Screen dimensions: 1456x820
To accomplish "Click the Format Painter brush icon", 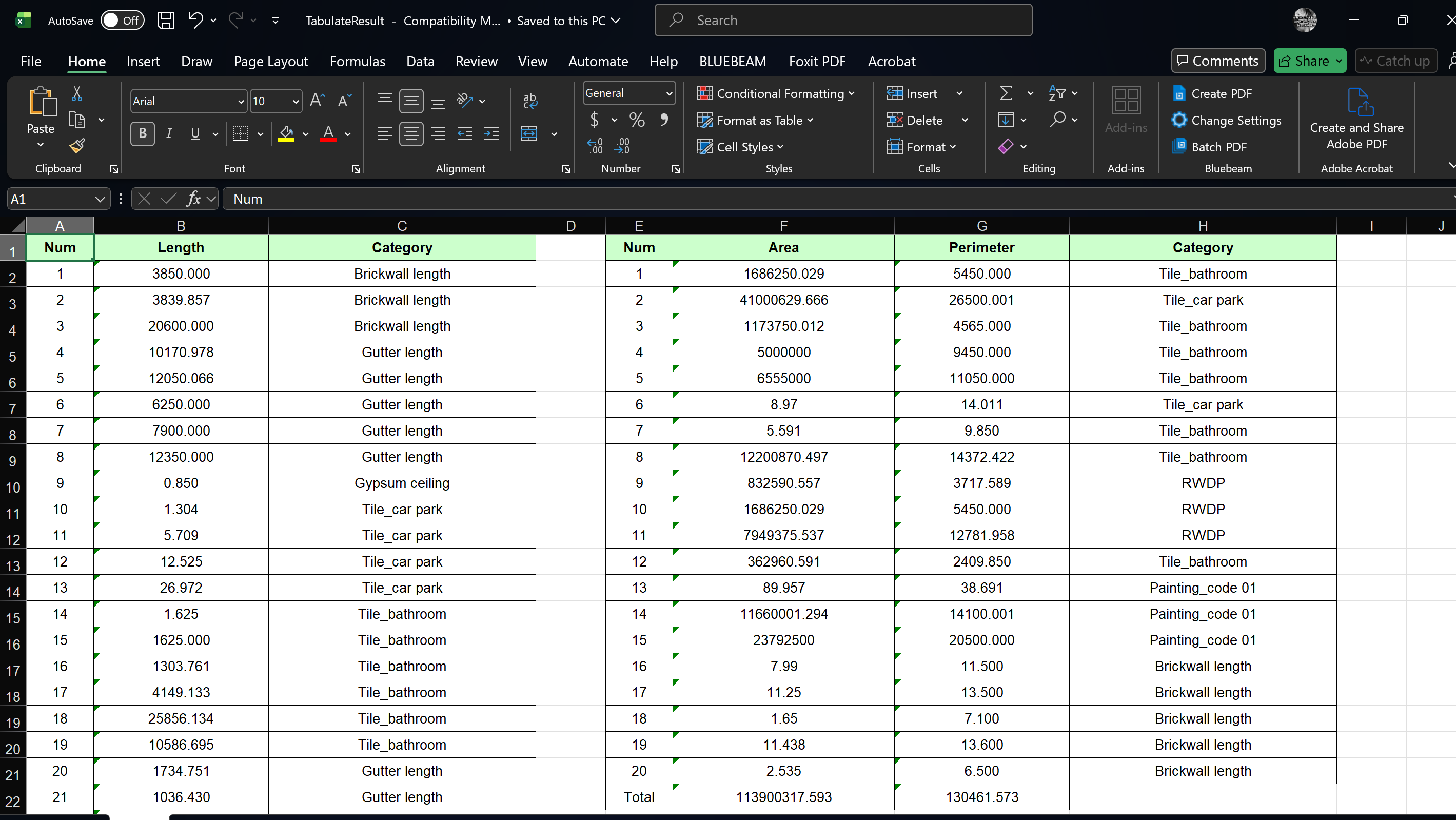I will point(77,146).
